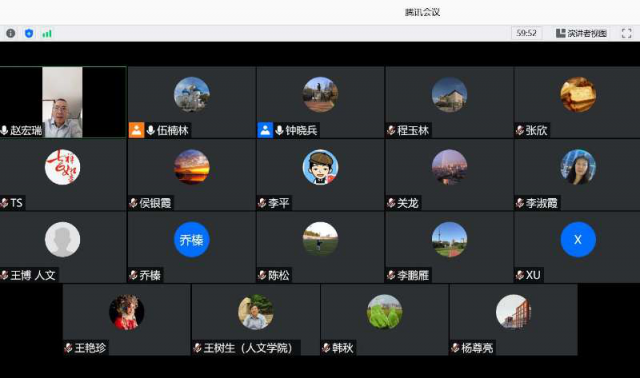The width and height of the screenshot is (640, 378).
Task: Click the blue co-host badge beside 钟晓兵
Action: click(265, 130)
